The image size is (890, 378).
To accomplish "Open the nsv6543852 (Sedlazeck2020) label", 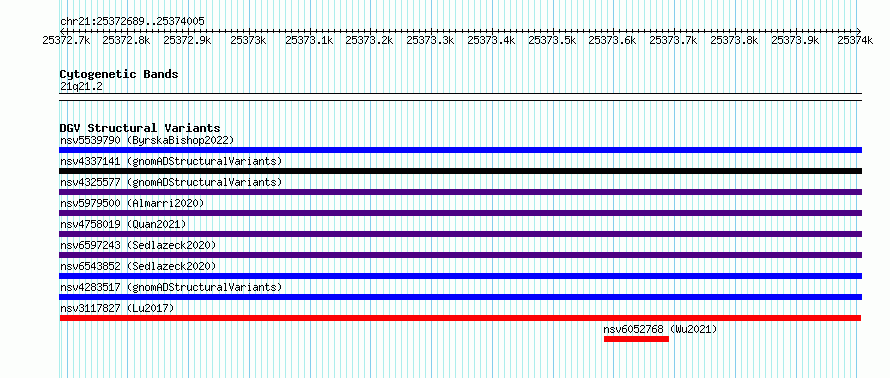I will point(138,266).
